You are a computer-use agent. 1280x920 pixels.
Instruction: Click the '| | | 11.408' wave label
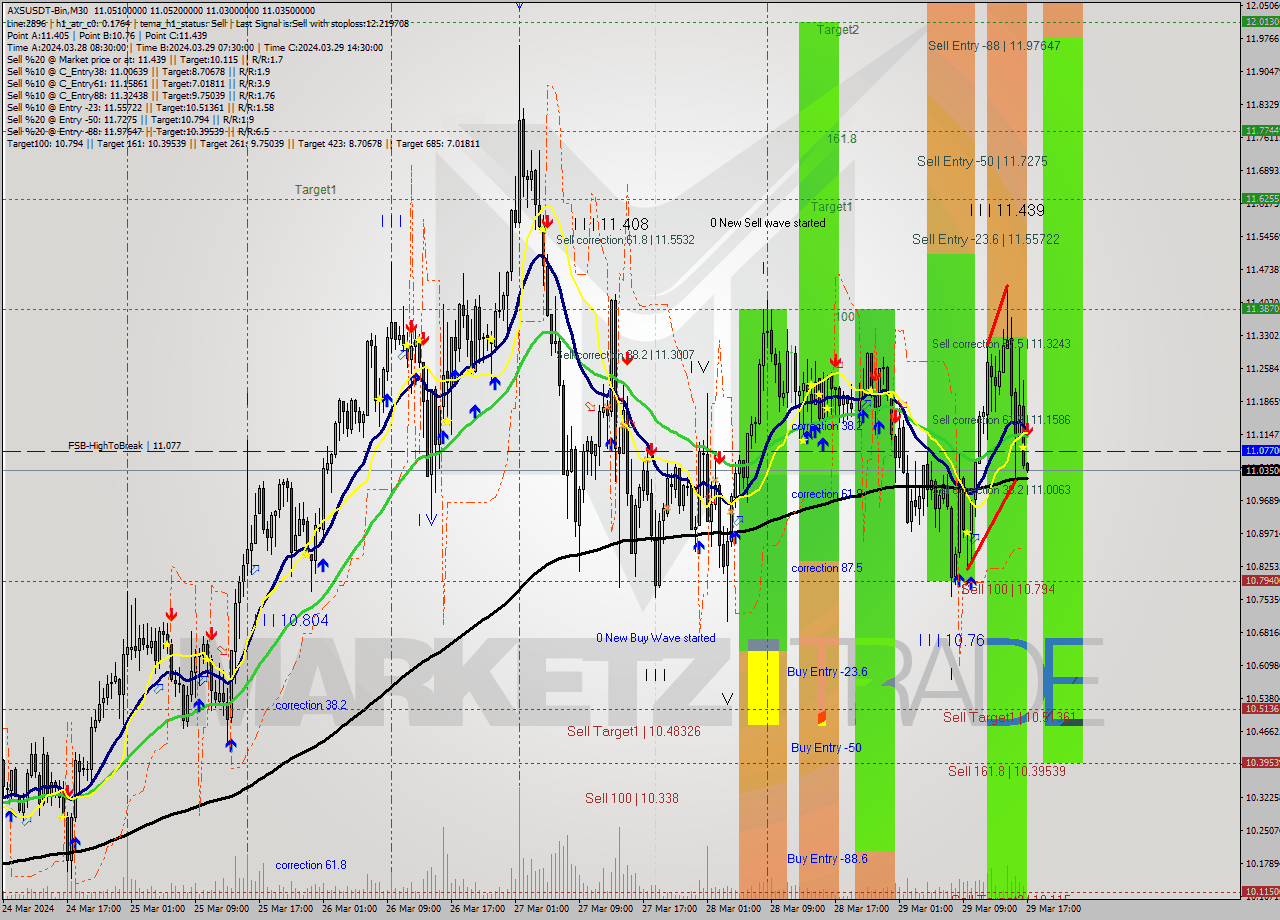(611, 224)
